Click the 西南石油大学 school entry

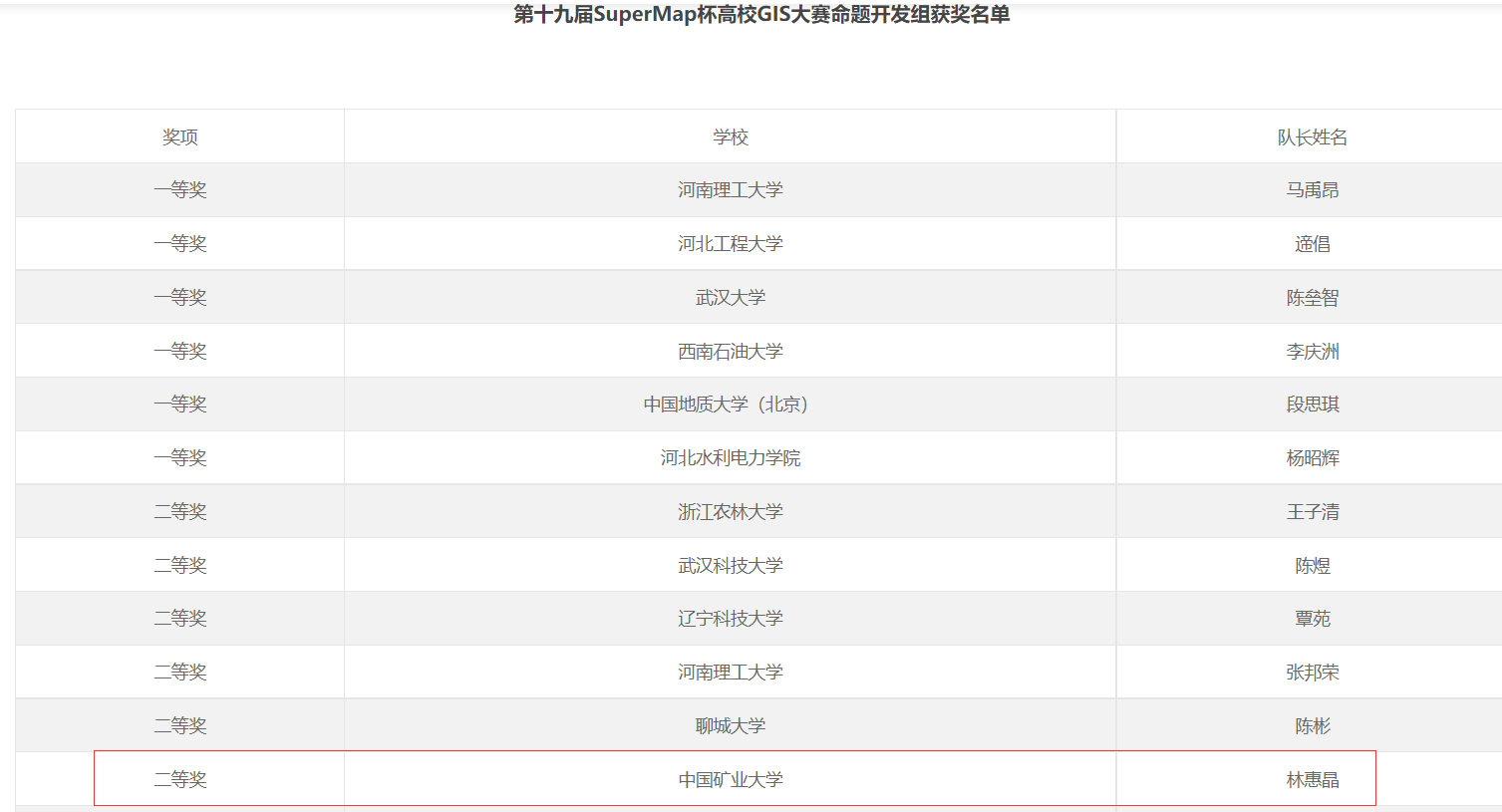click(730, 352)
